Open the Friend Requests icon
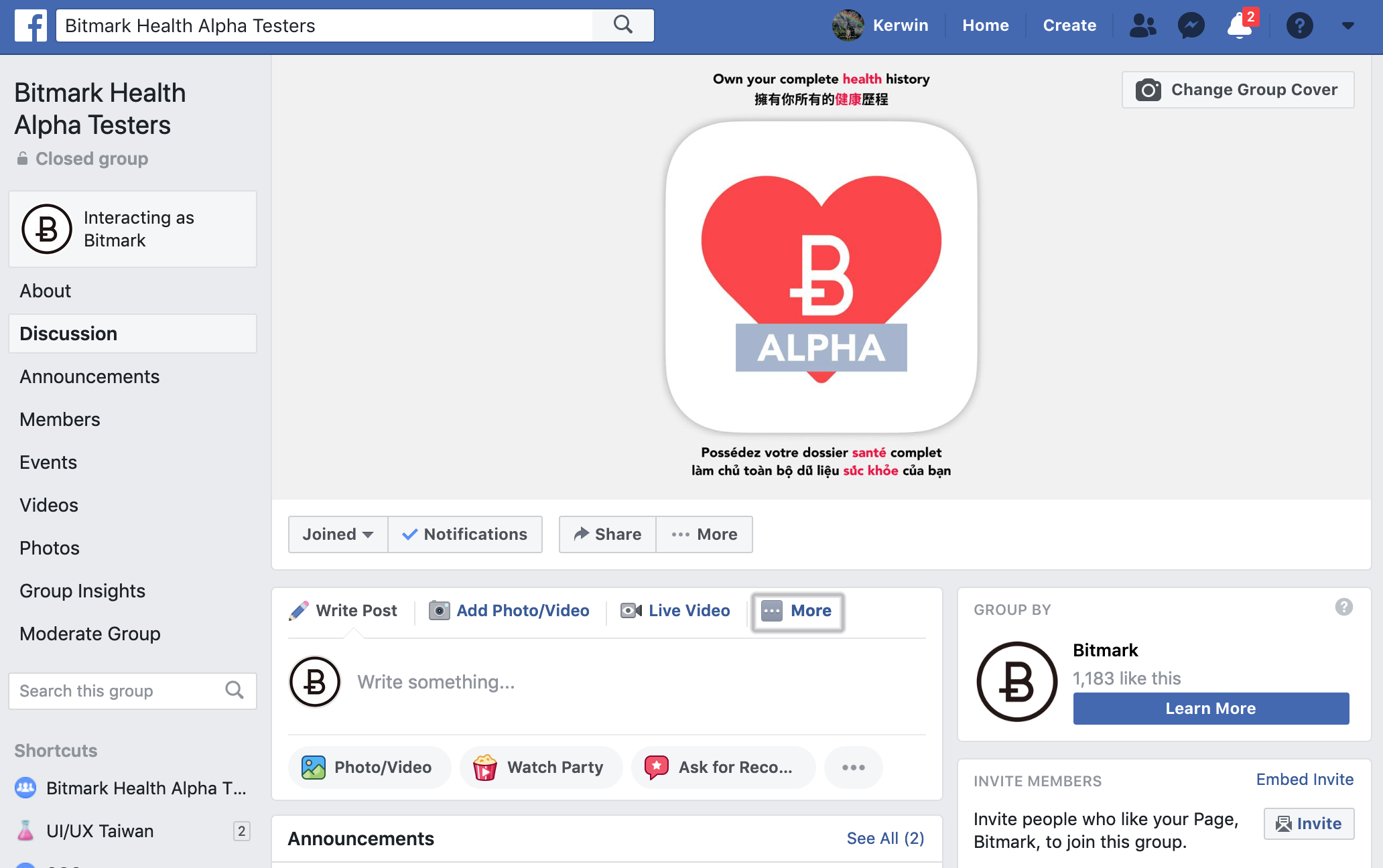This screenshot has width=1383, height=868. (x=1142, y=26)
